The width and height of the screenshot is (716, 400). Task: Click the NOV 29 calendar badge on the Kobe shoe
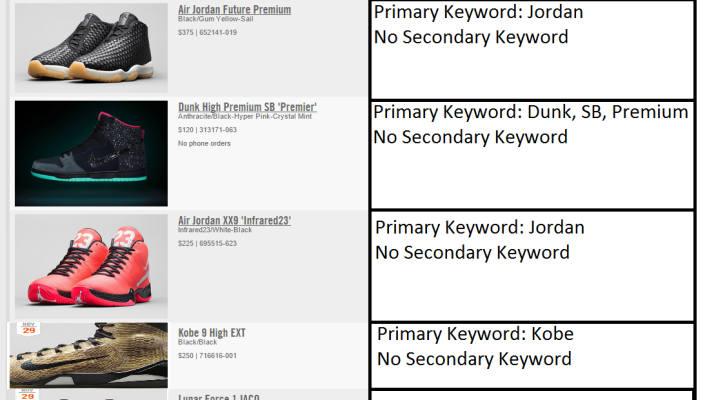pos(29,330)
